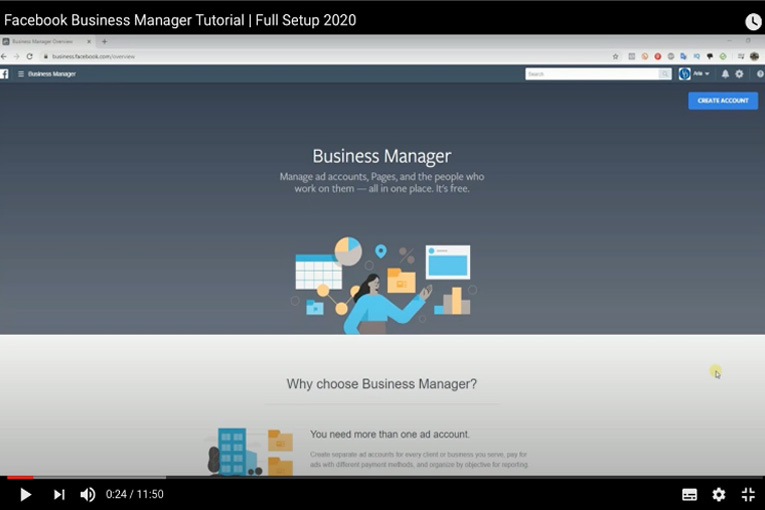This screenshot has width=765, height=510.
Task: Exit full screen mode
Action: [748, 494]
